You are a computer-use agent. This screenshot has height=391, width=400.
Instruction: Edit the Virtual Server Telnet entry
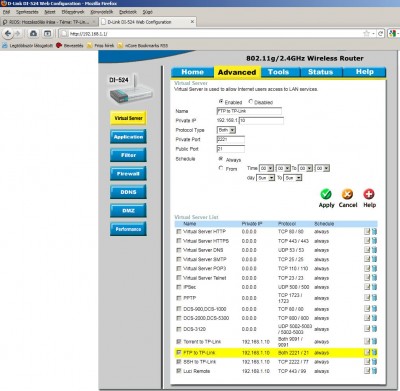[x=367, y=278]
